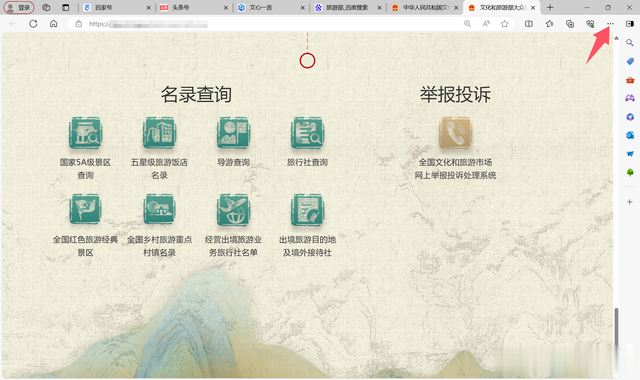Open the browser Settings and more menu
Image resolution: width=640 pixels, height=380 pixels.
click(x=610, y=24)
